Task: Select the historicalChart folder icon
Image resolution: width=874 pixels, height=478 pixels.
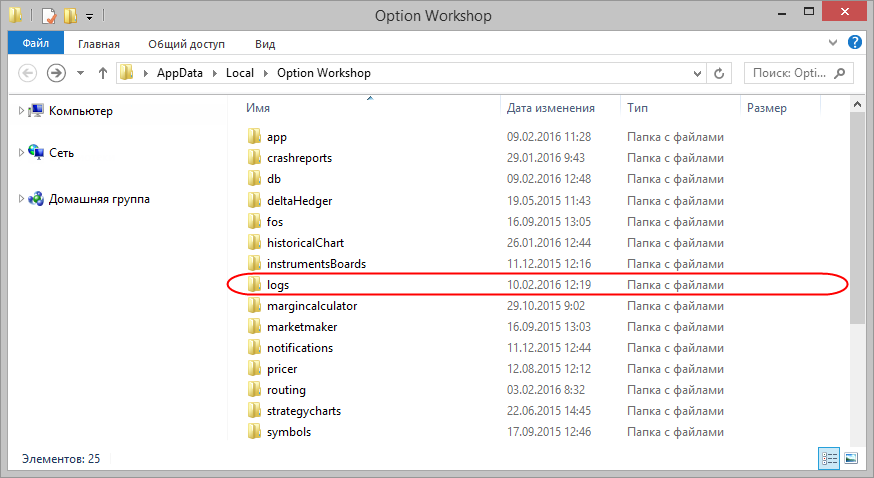Action: [x=254, y=242]
